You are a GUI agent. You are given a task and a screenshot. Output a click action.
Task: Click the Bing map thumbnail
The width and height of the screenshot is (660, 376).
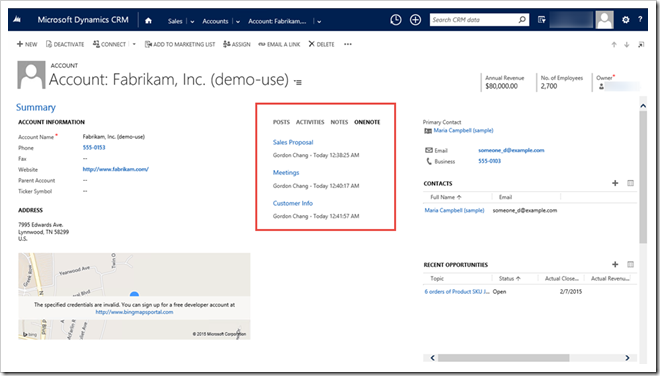[x=134, y=296]
